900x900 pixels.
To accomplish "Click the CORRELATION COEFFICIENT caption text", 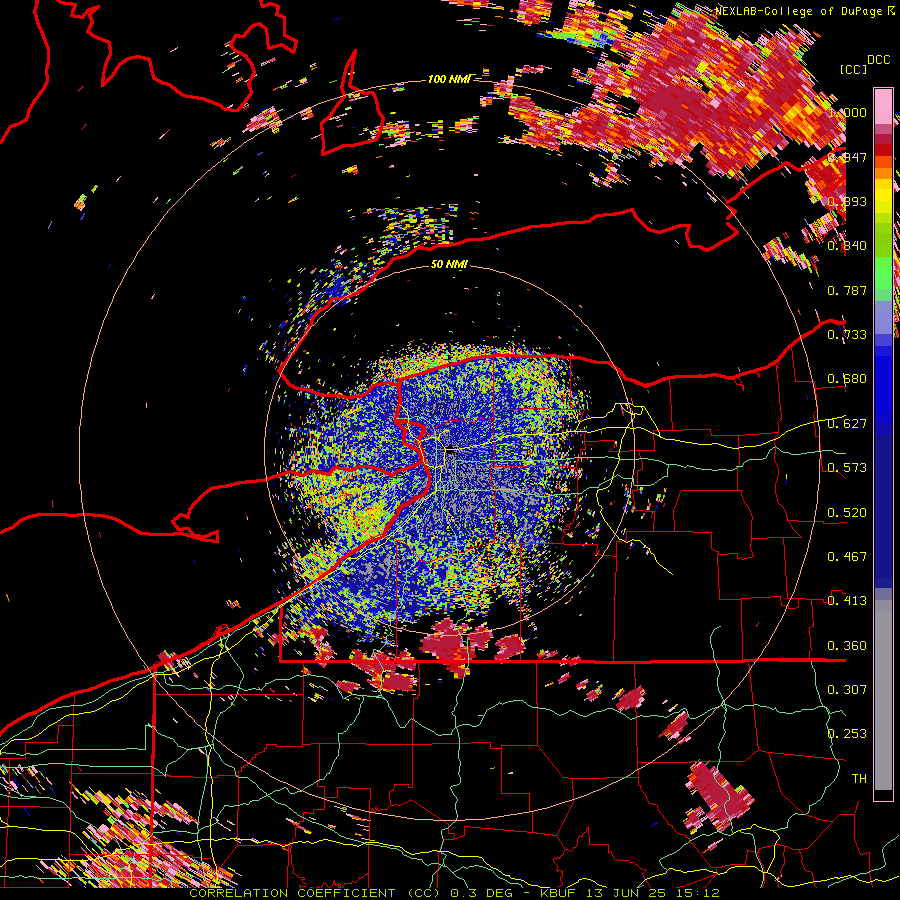I will click(292, 893).
